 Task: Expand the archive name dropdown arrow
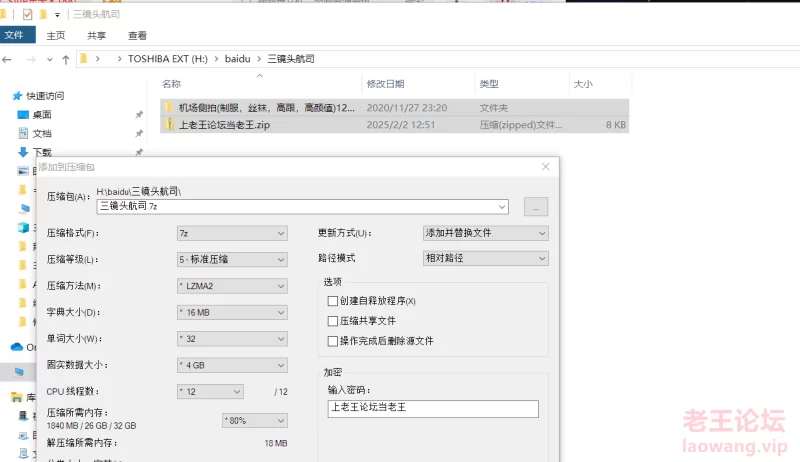[502, 207]
